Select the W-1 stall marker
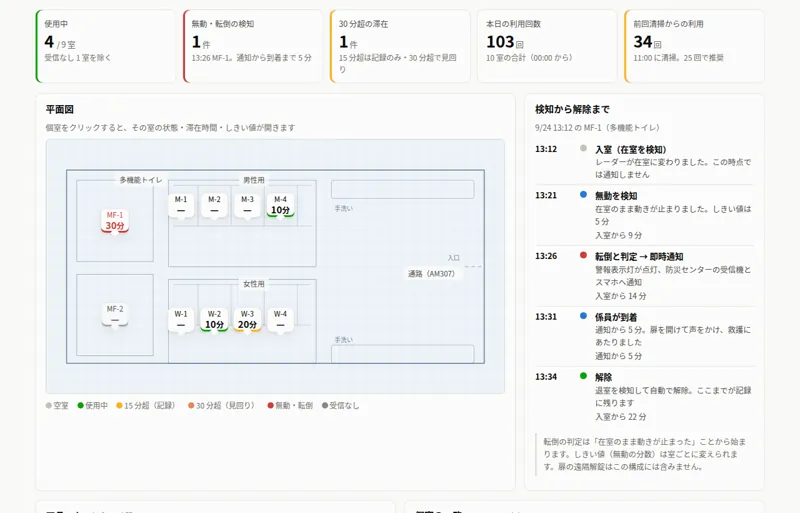Screen dimensions: 800x513 pyautogui.click(x=181, y=320)
